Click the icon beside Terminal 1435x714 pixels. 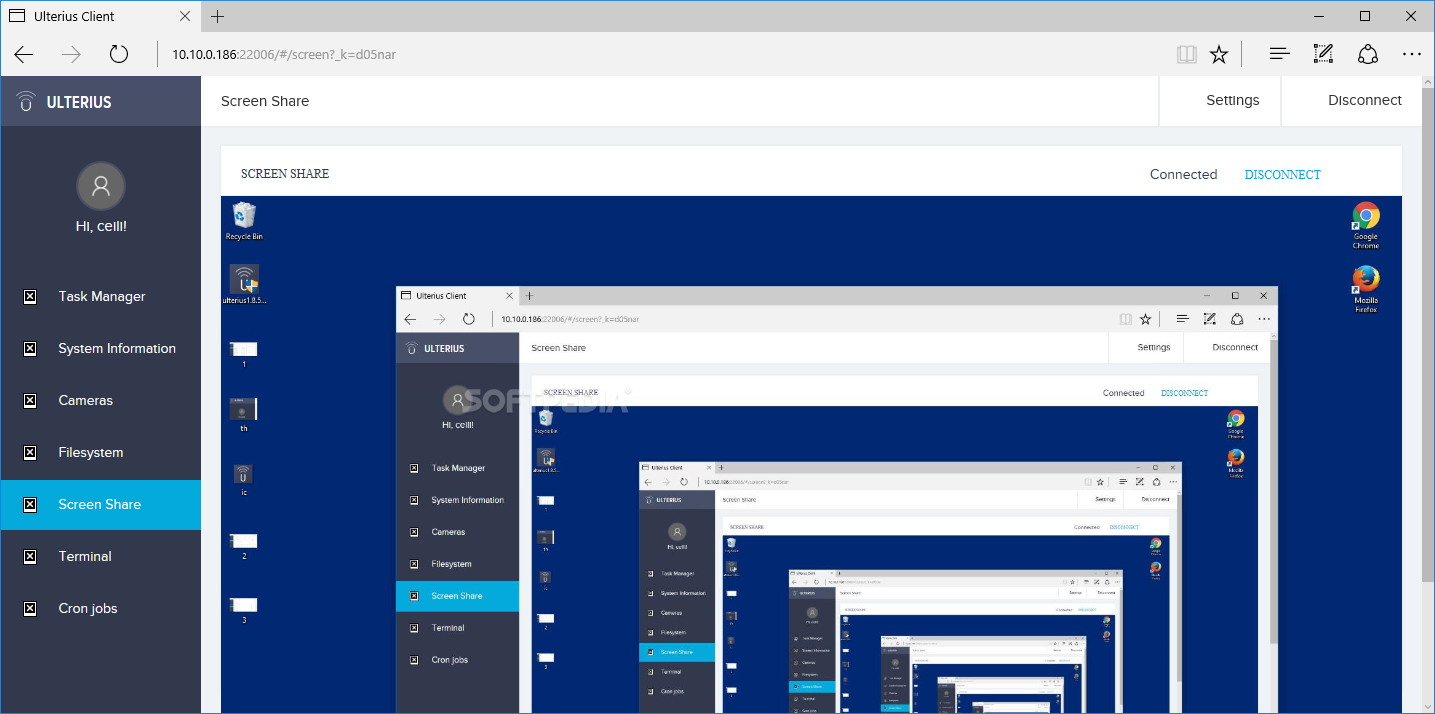pos(30,557)
